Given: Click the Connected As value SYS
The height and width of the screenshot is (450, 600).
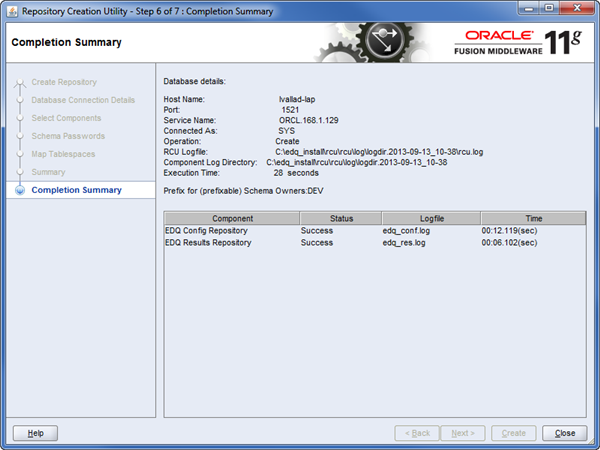Looking at the screenshot, I should tap(286, 131).
